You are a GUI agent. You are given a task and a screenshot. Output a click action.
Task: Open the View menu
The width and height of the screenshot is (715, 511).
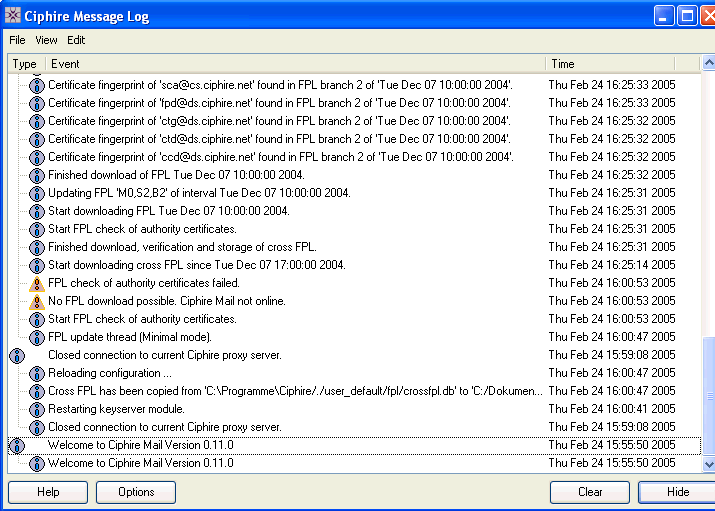(47, 40)
